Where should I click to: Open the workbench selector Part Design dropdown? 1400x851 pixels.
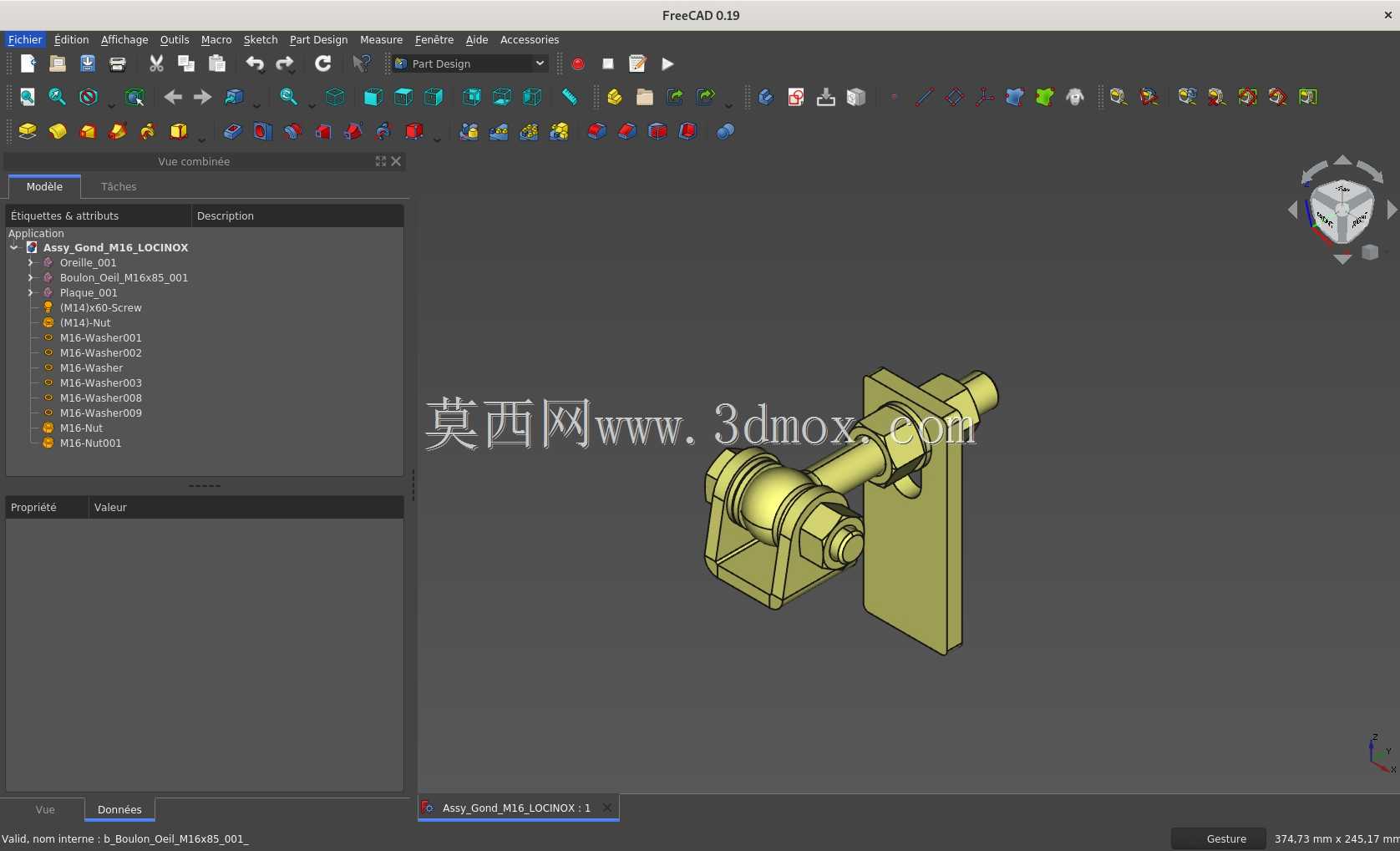coord(470,63)
